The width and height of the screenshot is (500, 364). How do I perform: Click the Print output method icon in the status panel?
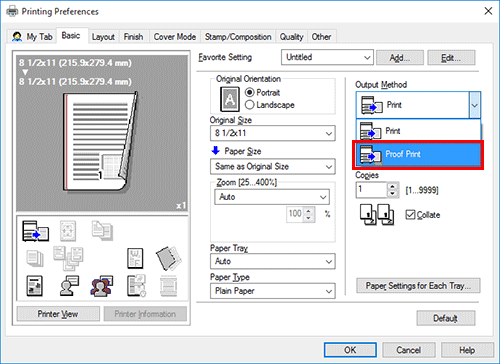(35, 231)
